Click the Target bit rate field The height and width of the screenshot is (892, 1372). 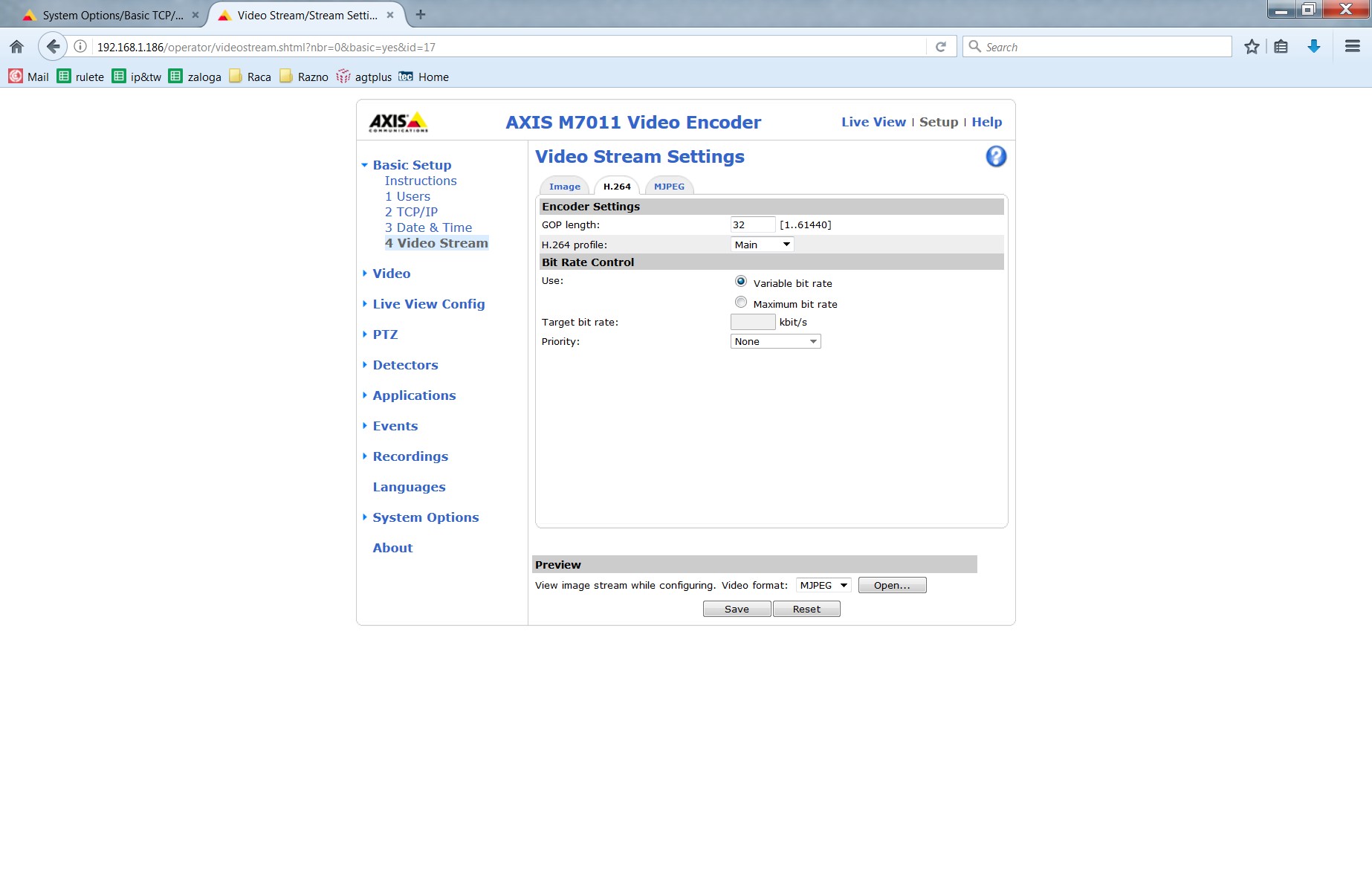point(753,322)
